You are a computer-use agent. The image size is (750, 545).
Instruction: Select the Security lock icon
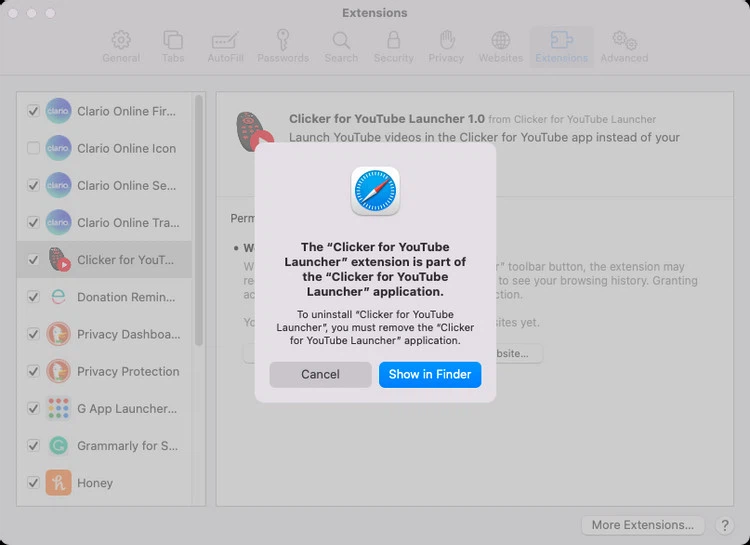(393, 46)
